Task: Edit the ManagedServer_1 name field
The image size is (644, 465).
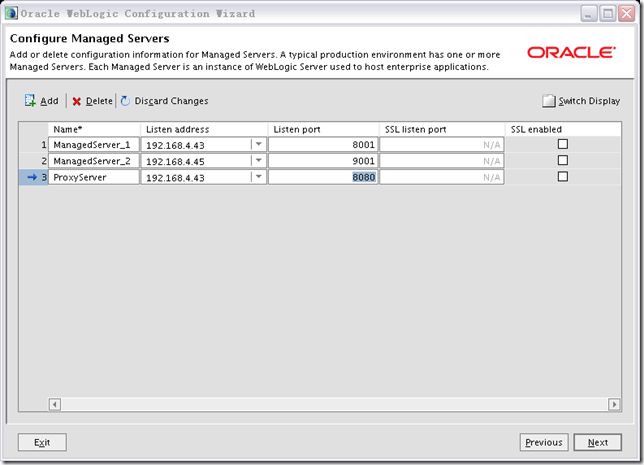Action: (94, 145)
